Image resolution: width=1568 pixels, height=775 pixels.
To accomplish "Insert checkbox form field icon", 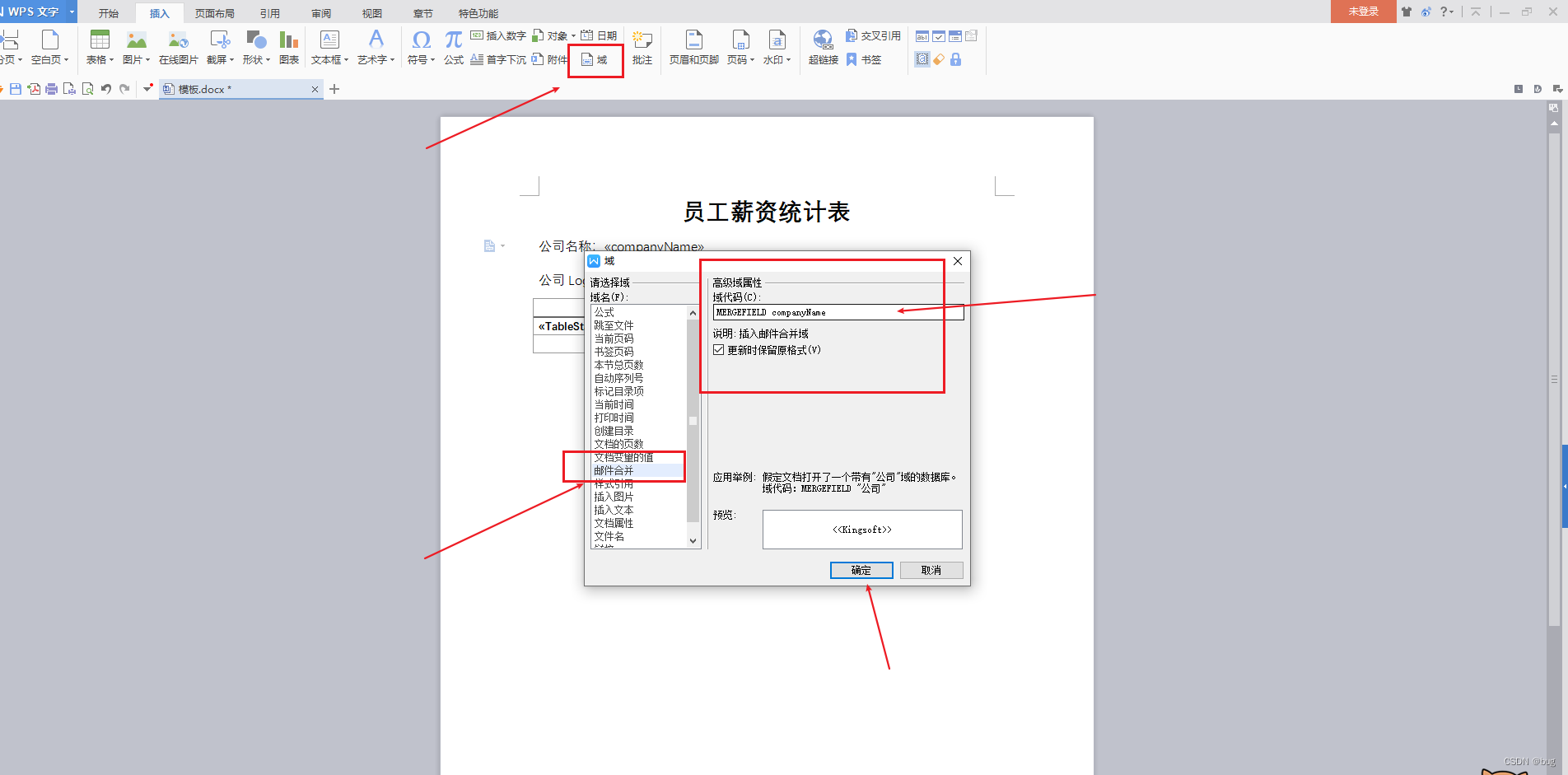I will pos(939,36).
